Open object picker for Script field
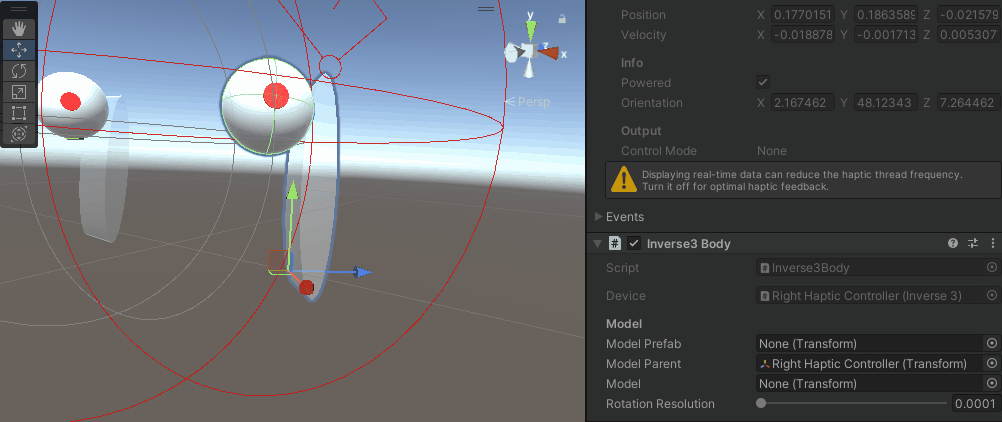 (x=992, y=267)
